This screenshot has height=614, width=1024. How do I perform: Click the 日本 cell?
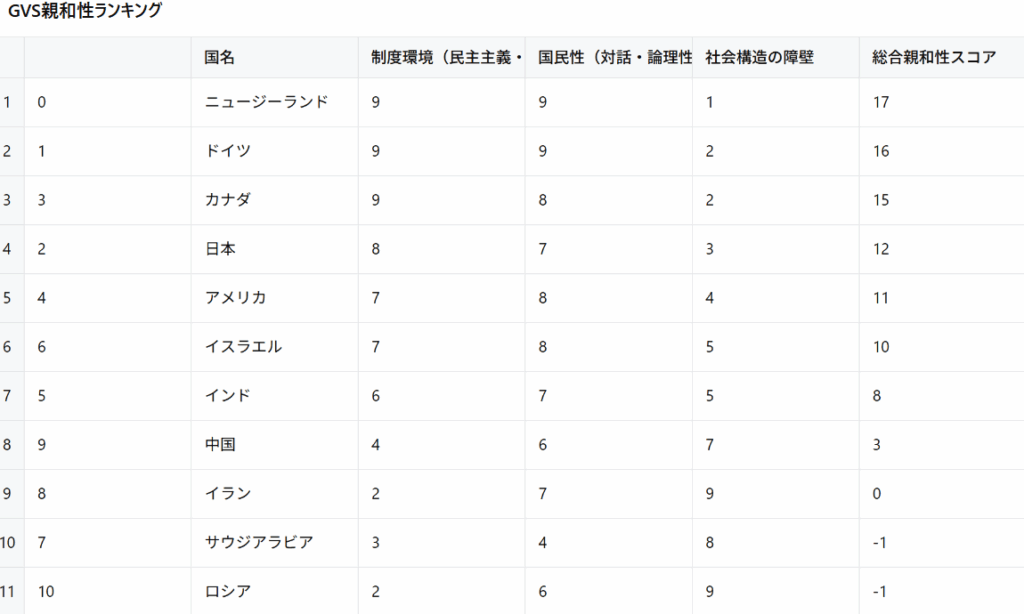point(274,250)
